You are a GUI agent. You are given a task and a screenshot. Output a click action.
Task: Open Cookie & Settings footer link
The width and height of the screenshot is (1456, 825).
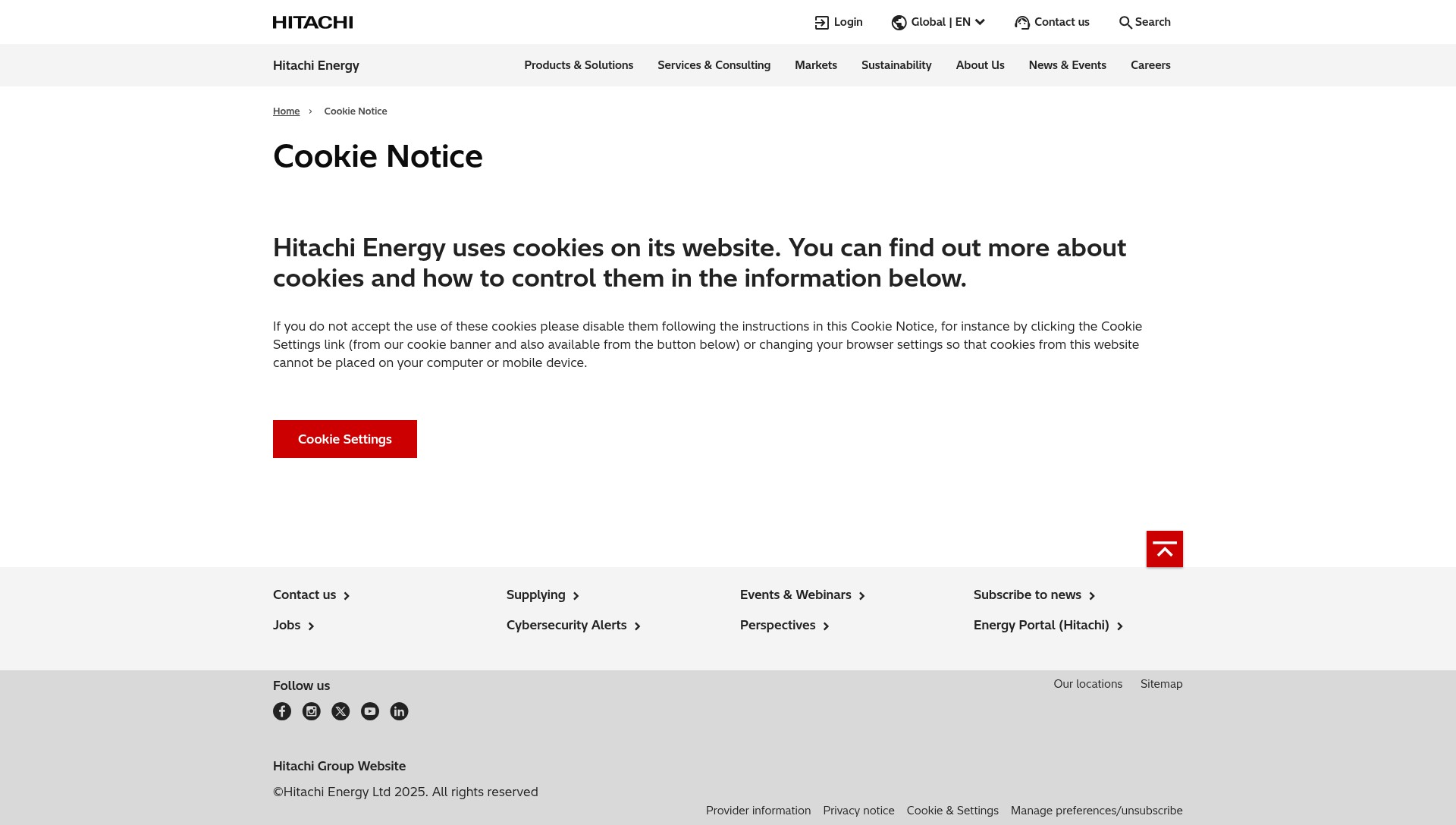tap(952, 811)
